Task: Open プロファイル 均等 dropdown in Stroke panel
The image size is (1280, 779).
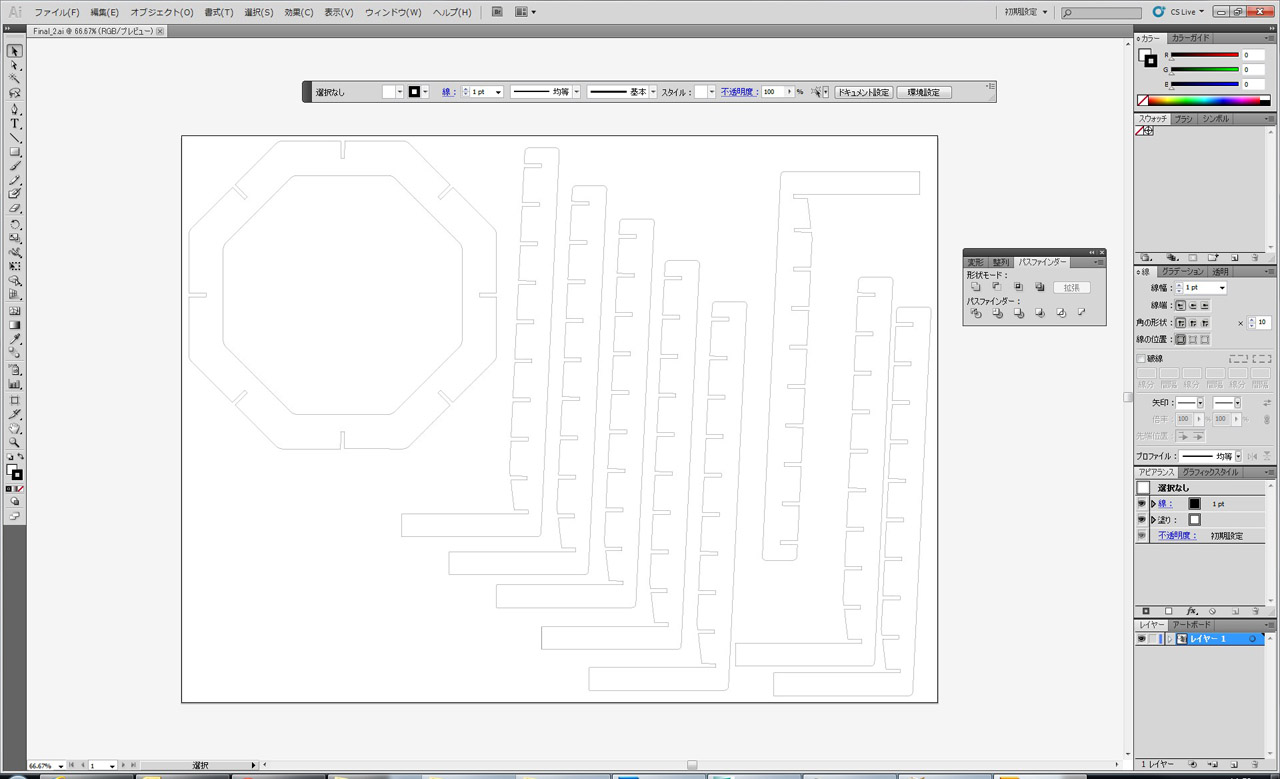Action: tap(1237, 456)
